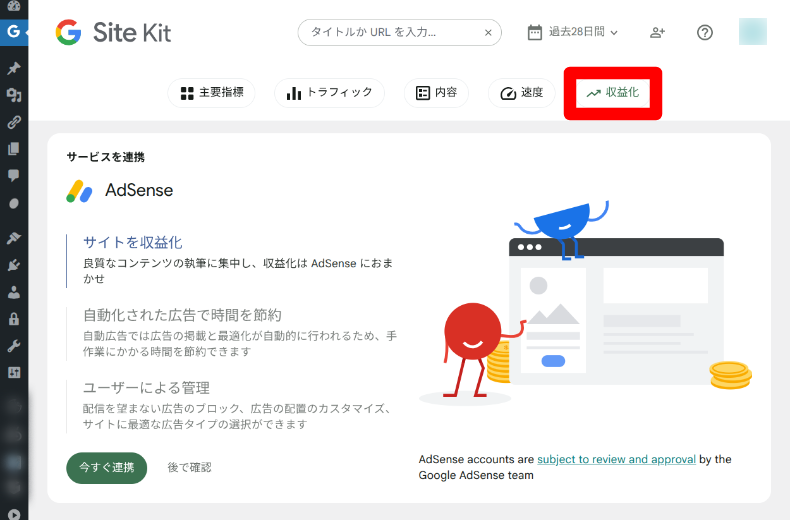Switch to the 主要指標 tab
The image size is (790, 520).
pyautogui.click(x=212, y=93)
